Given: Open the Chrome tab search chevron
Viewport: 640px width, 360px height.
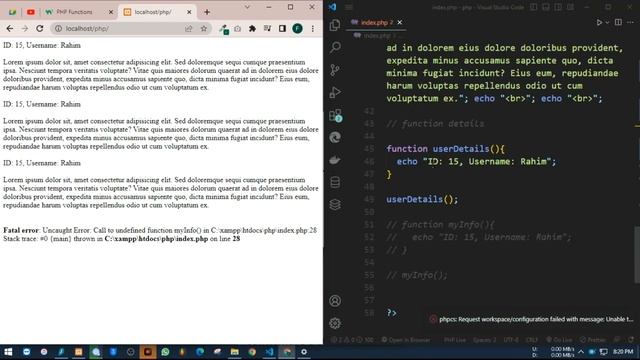Looking at the screenshot, I should (247, 7).
